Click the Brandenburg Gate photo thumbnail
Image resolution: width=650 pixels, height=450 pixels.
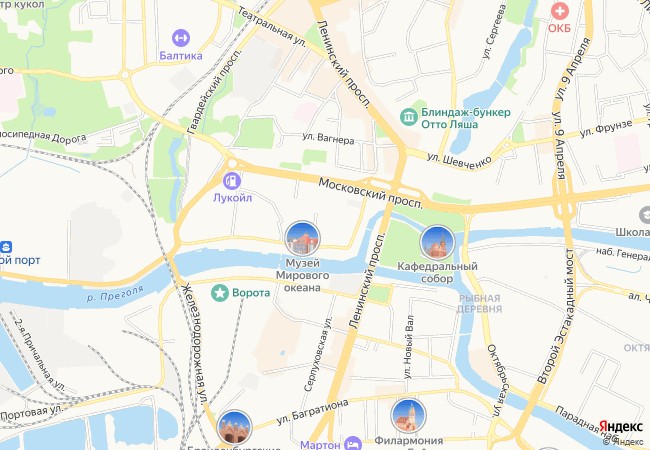coord(235,427)
